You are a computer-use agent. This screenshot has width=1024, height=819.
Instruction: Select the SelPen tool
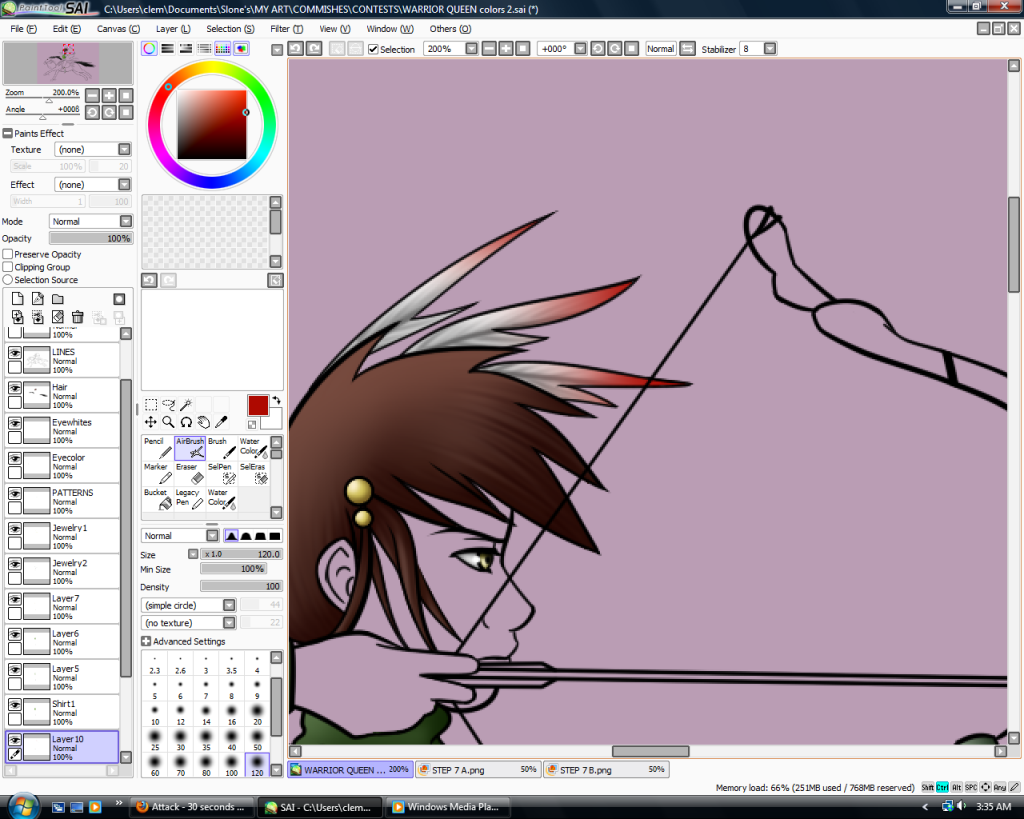pyautogui.click(x=221, y=474)
